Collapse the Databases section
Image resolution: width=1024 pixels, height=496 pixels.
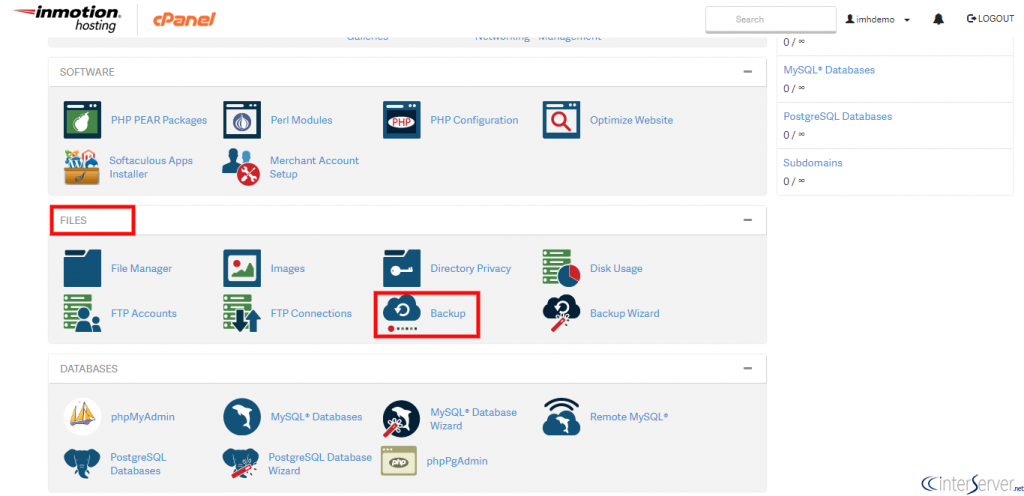[747, 368]
